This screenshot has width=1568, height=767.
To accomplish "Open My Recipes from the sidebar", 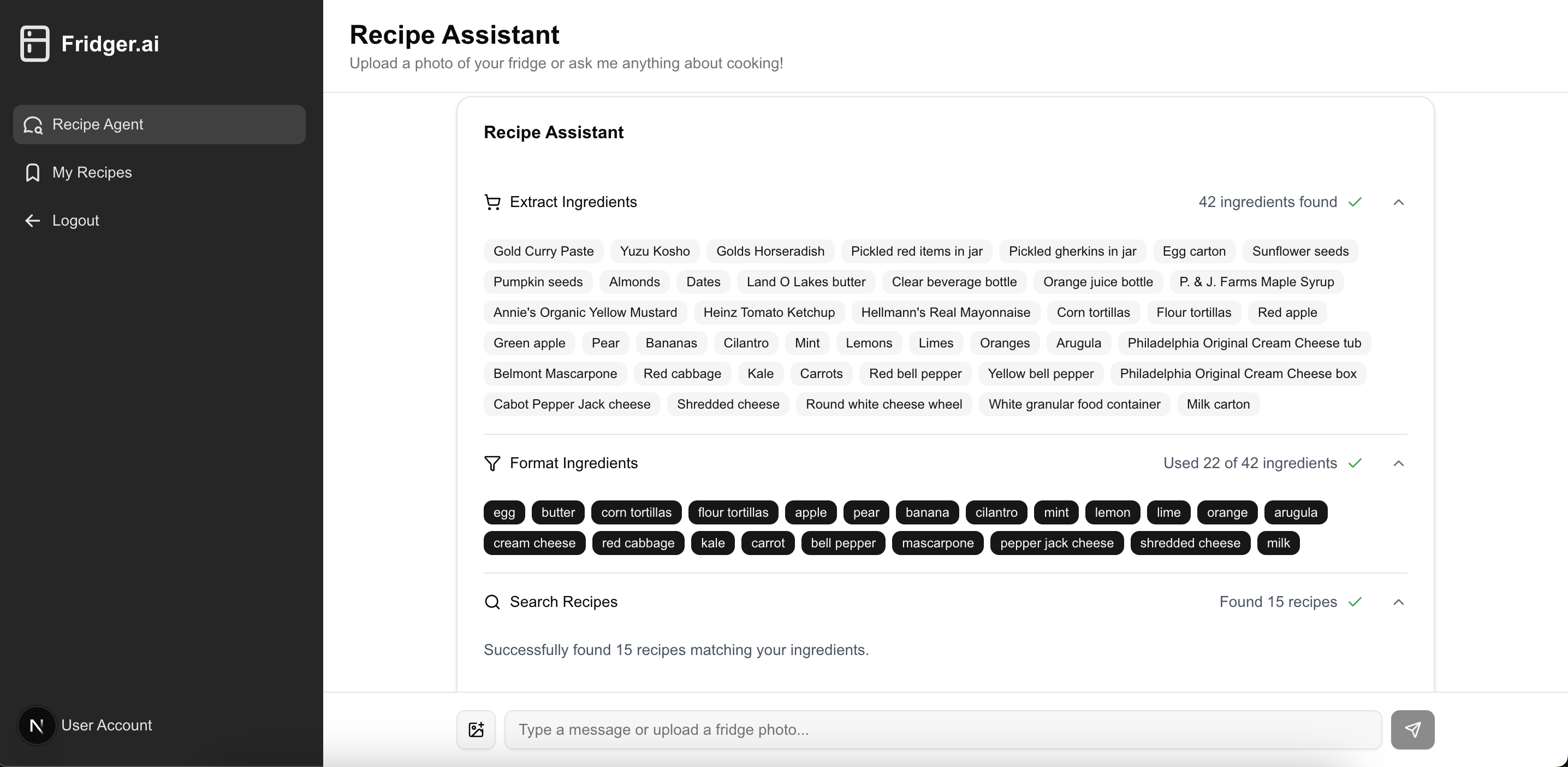I will click(x=92, y=173).
